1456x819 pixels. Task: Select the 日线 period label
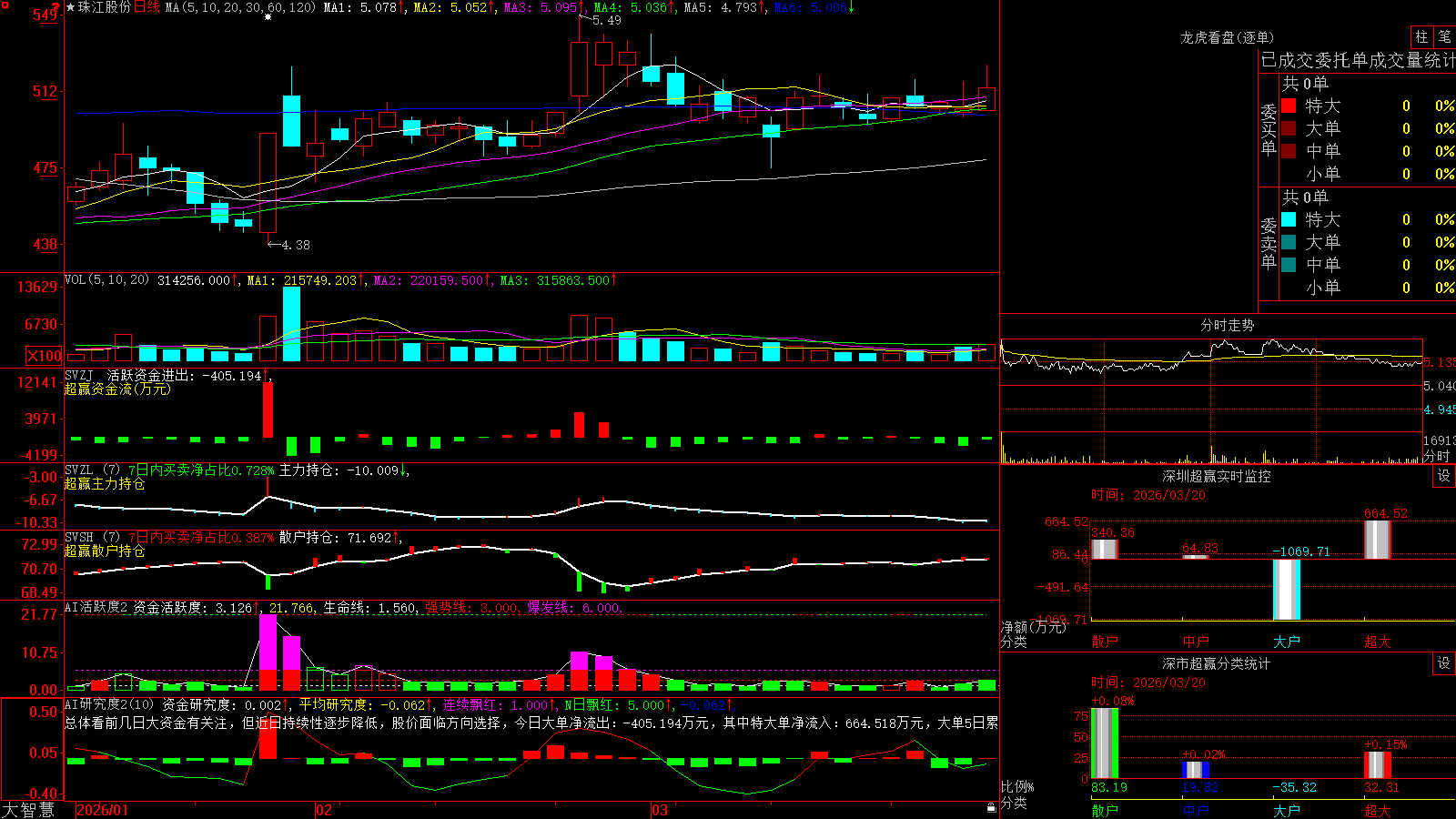(147, 7)
